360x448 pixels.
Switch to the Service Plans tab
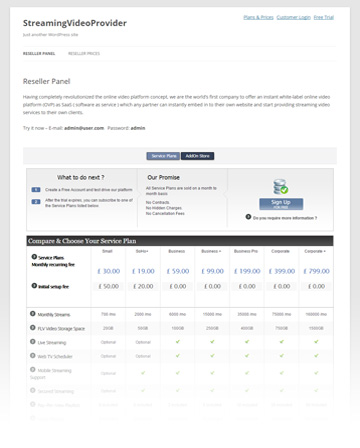click(x=163, y=156)
